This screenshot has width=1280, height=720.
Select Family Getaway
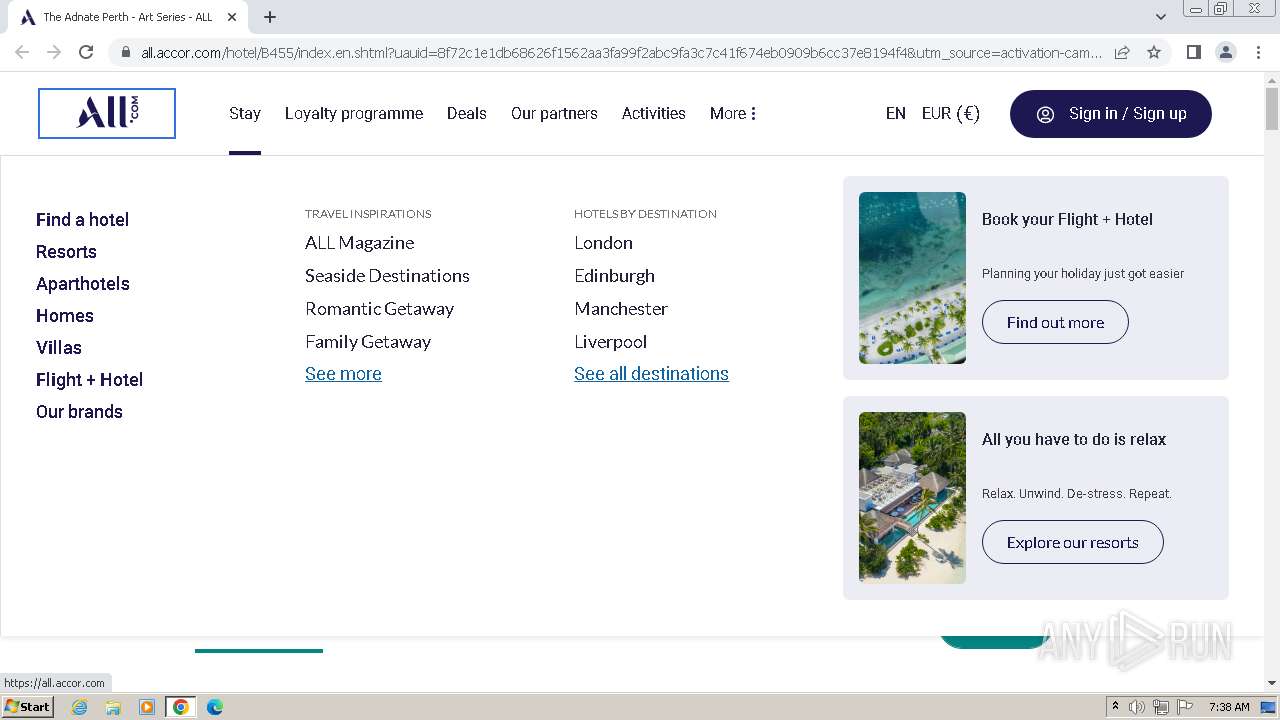pyautogui.click(x=368, y=342)
